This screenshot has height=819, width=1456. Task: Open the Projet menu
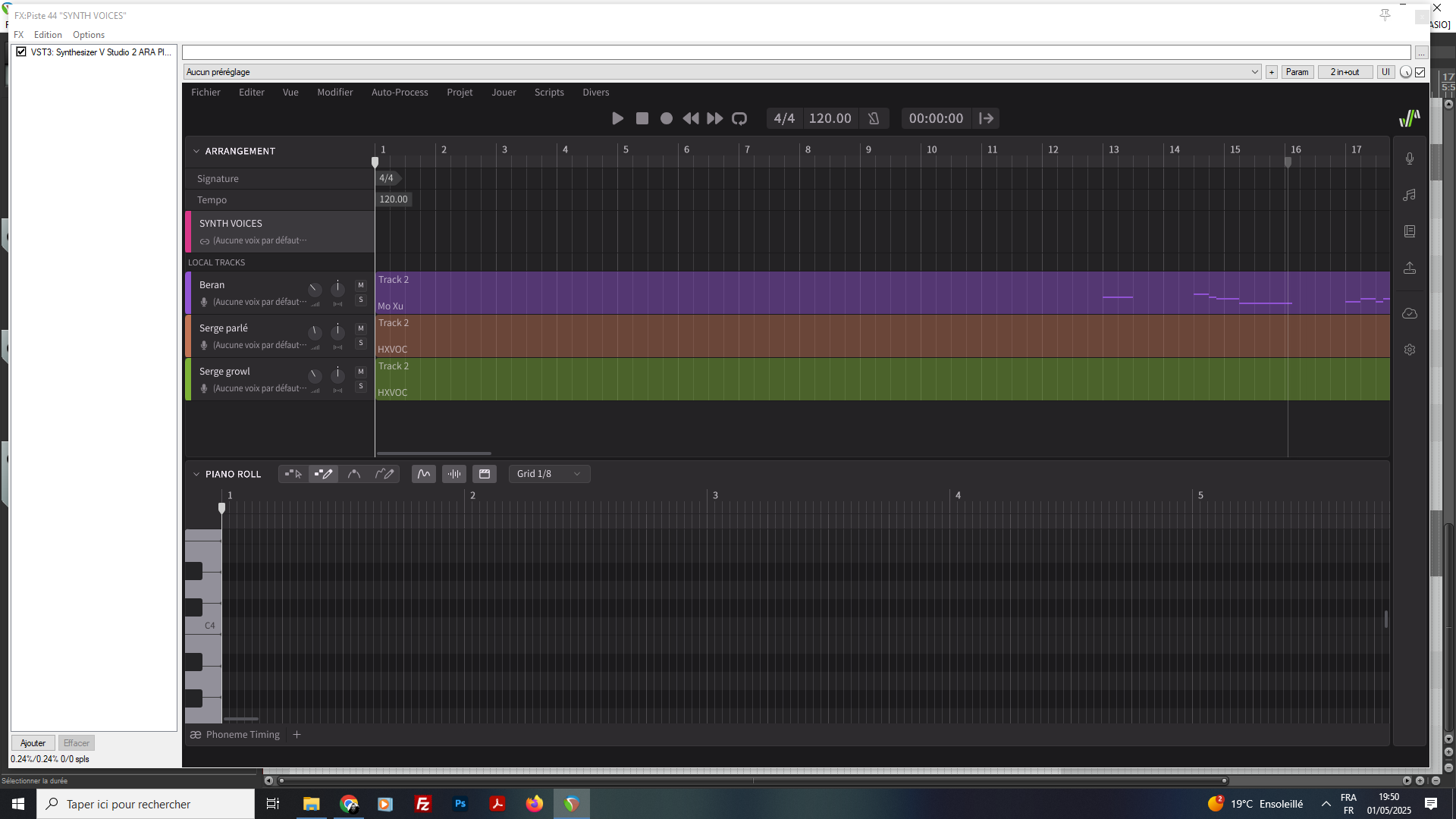click(460, 93)
